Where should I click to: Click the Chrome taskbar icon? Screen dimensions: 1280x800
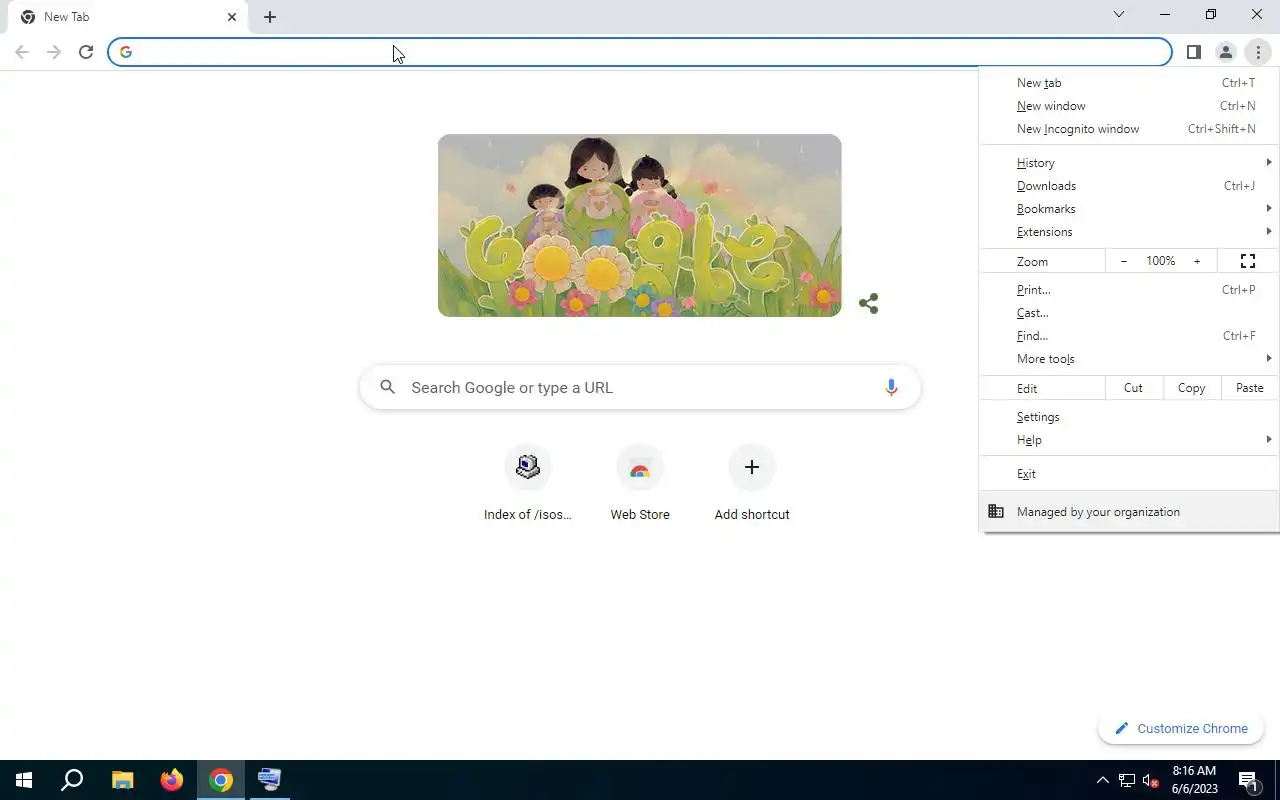221,780
